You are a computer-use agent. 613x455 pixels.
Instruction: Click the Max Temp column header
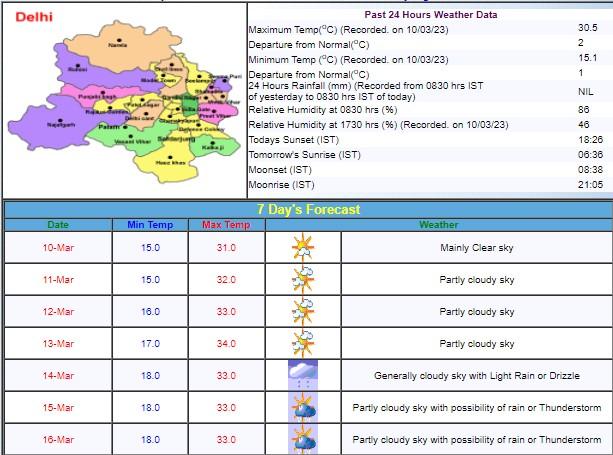click(226, 225)
